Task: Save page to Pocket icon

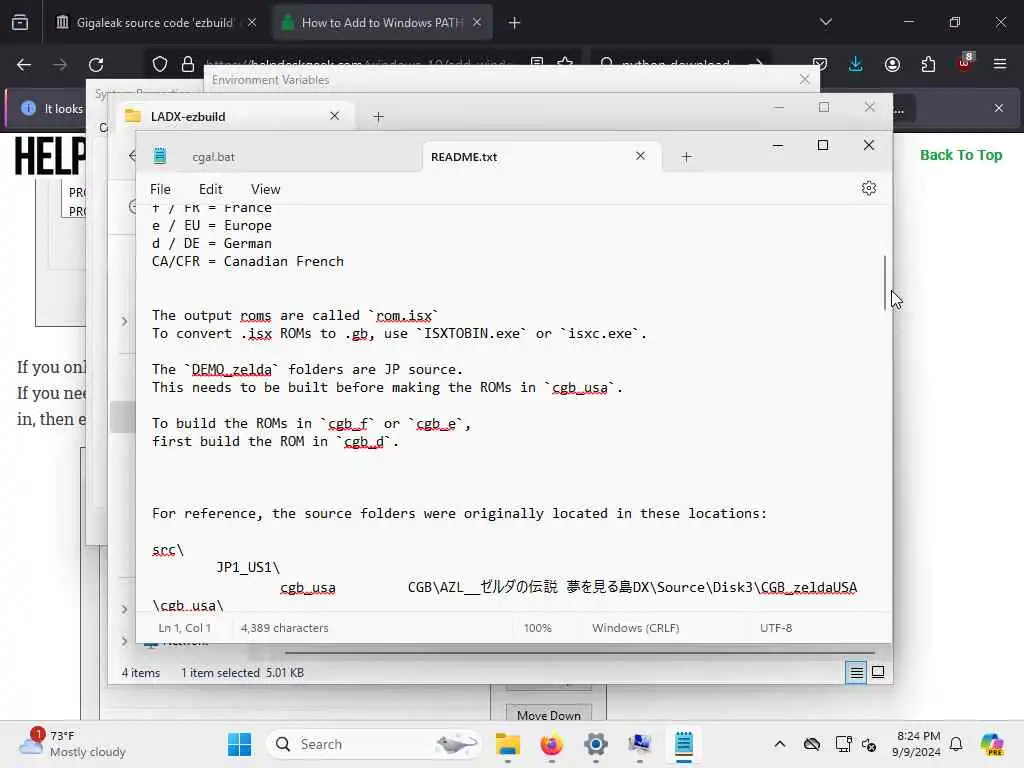Action: [820, 64]
